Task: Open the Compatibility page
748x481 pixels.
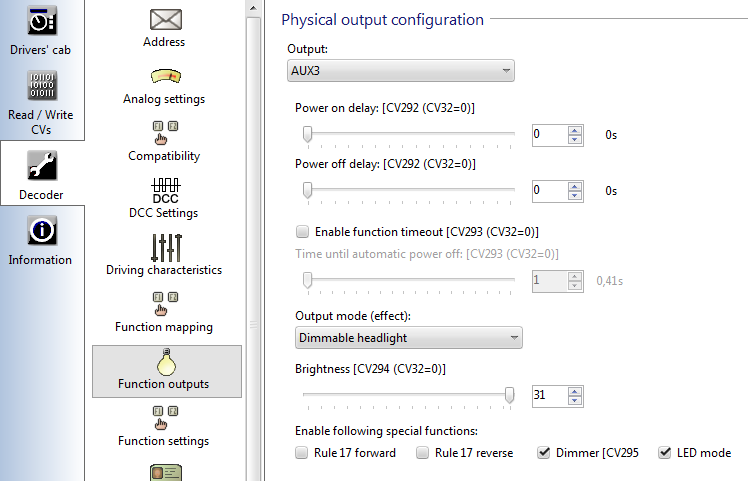Action: [164, 141]
